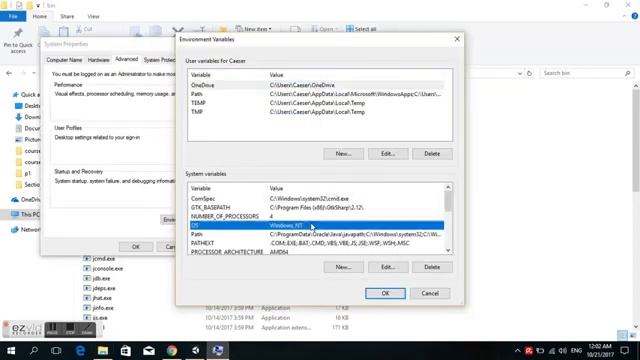Click Pin to Quick access in ribbon

click(x=18, y=41)
